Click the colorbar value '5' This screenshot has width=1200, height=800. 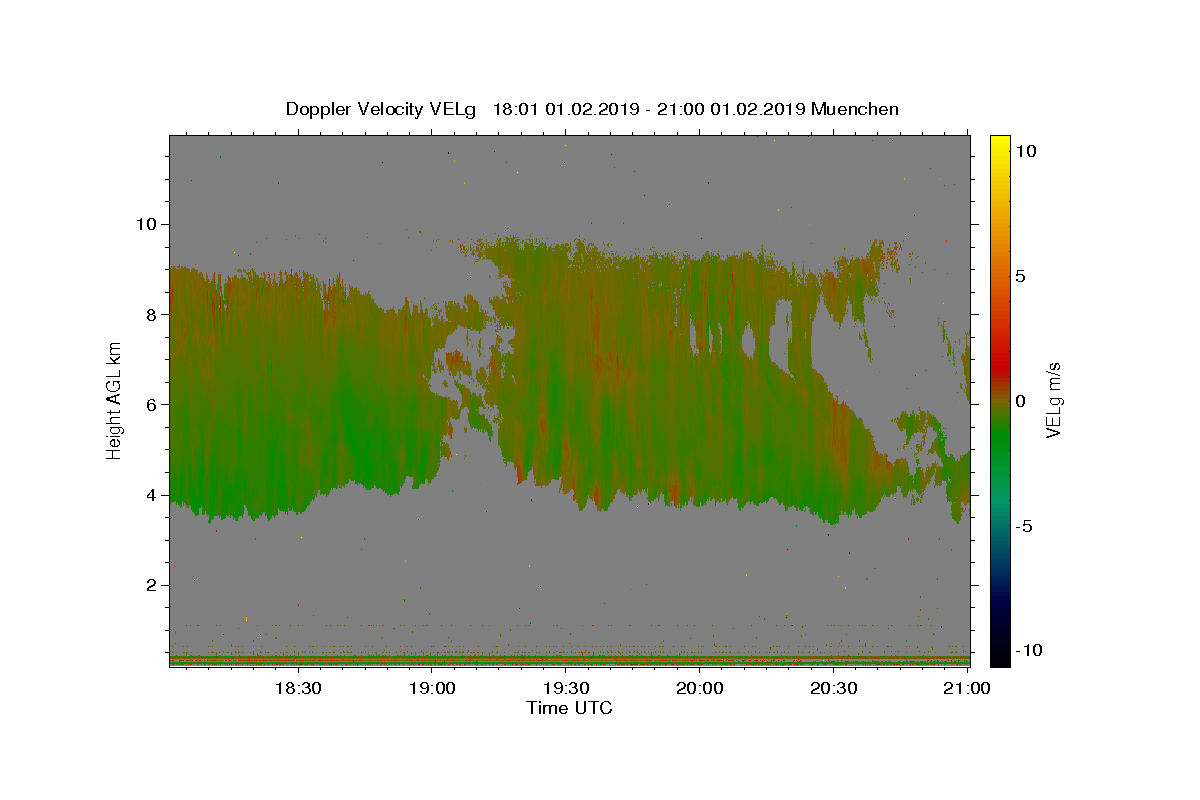pos(1021,276)
